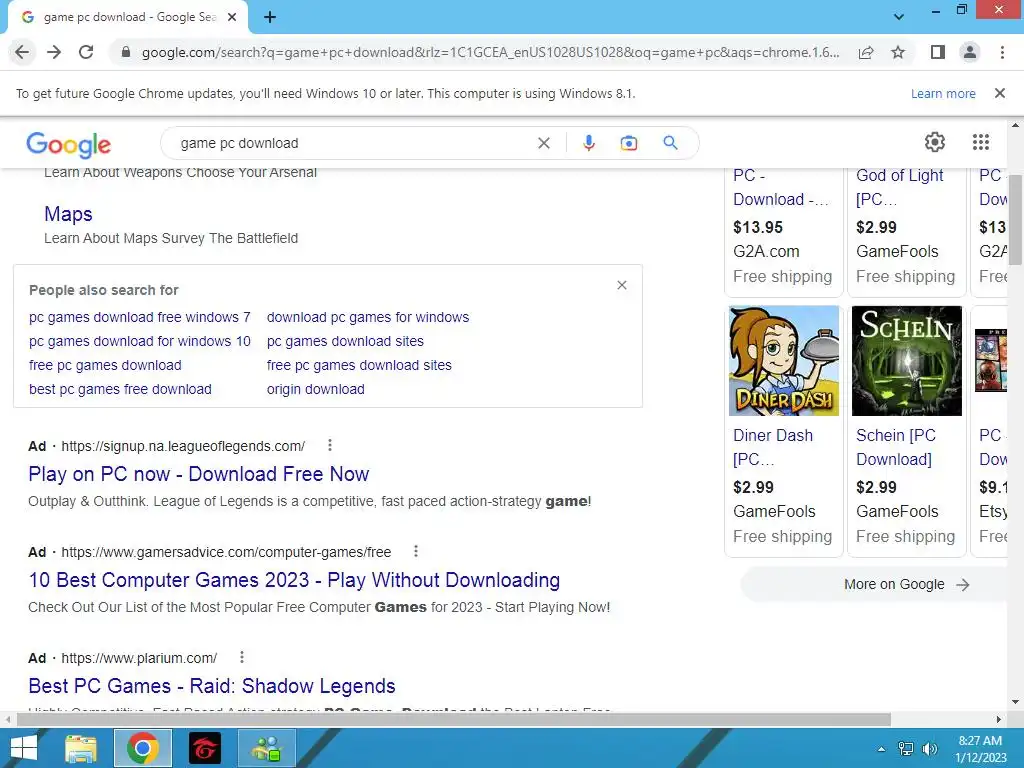This screenshot has width=1024, height=768.
Task: Open options menu for plarium.com ad
Action: pyautogui.click(x=242, y=657)
